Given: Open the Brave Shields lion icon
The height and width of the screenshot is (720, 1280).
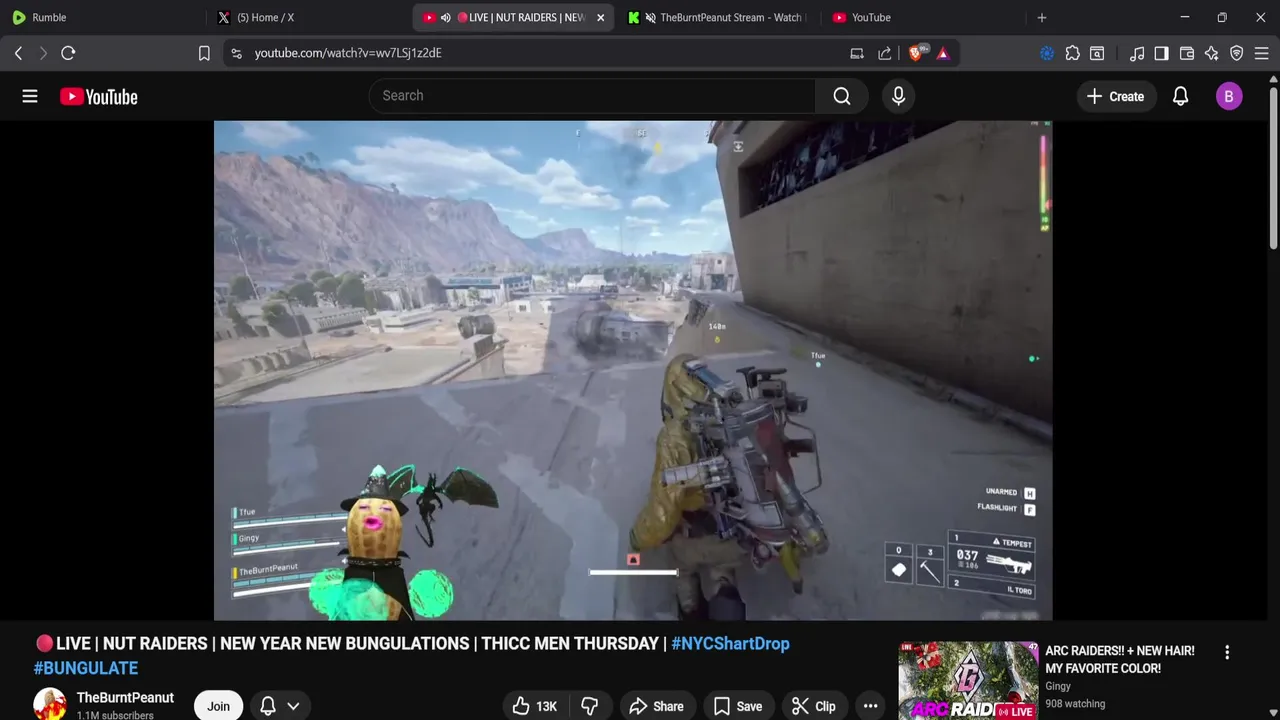Looking at the screenshot, I should point(915,53).
